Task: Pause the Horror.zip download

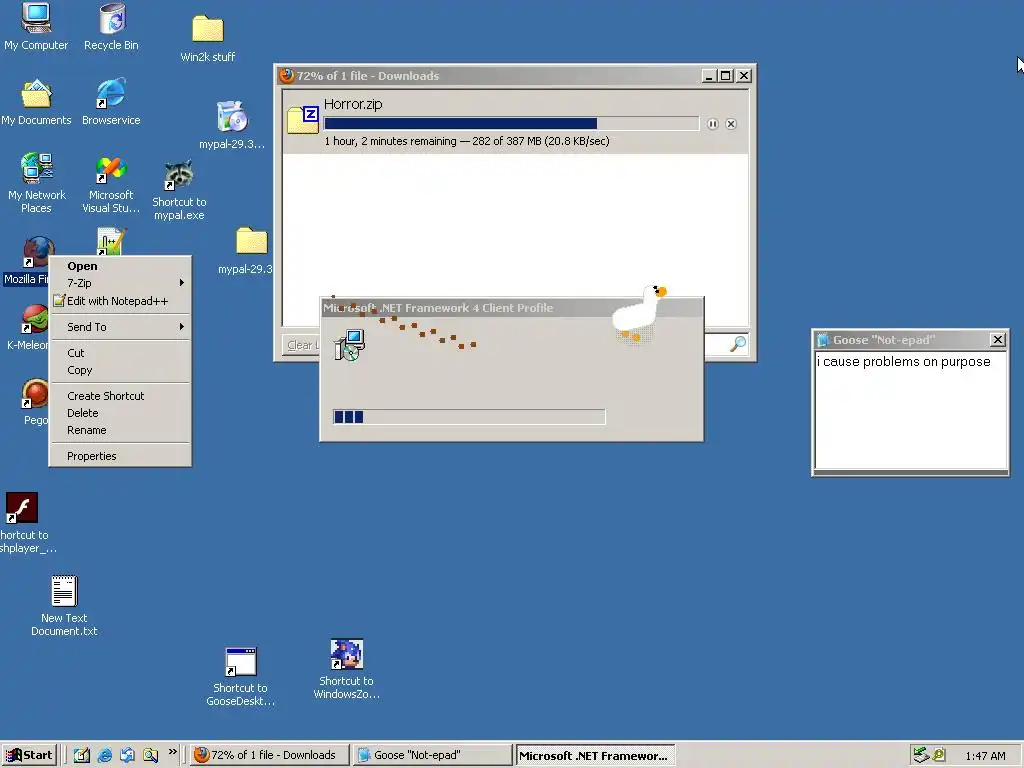Action: [x=712, y=124]
